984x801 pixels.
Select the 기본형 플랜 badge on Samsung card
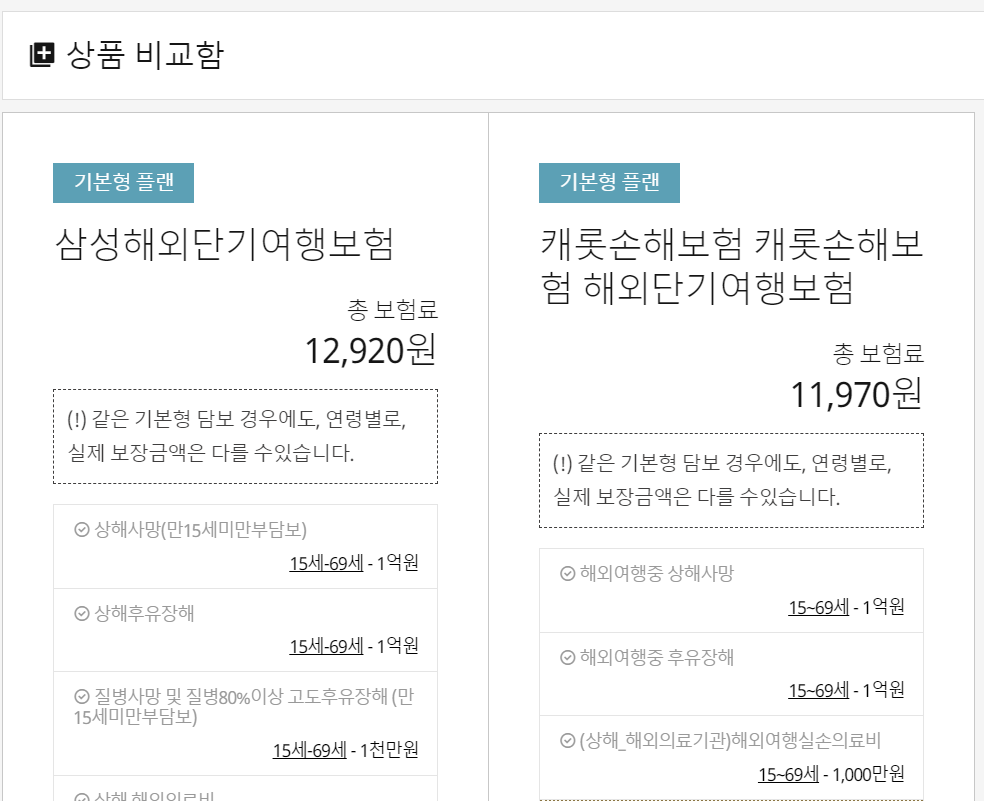click(123, 183)
